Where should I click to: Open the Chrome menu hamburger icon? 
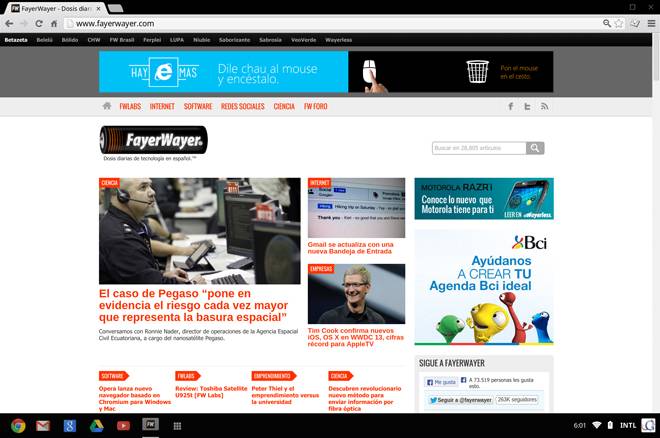click(651, 24)
